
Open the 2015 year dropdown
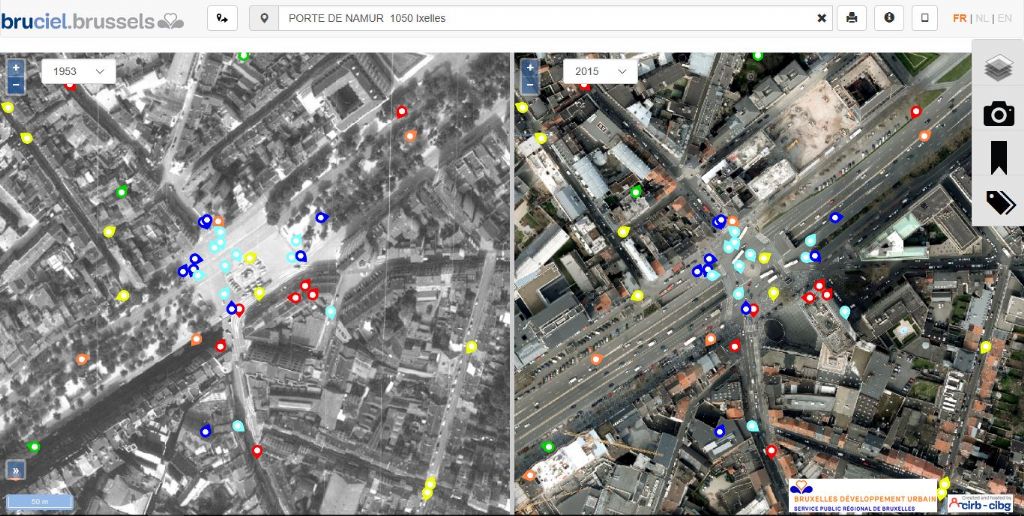[600, 71]
